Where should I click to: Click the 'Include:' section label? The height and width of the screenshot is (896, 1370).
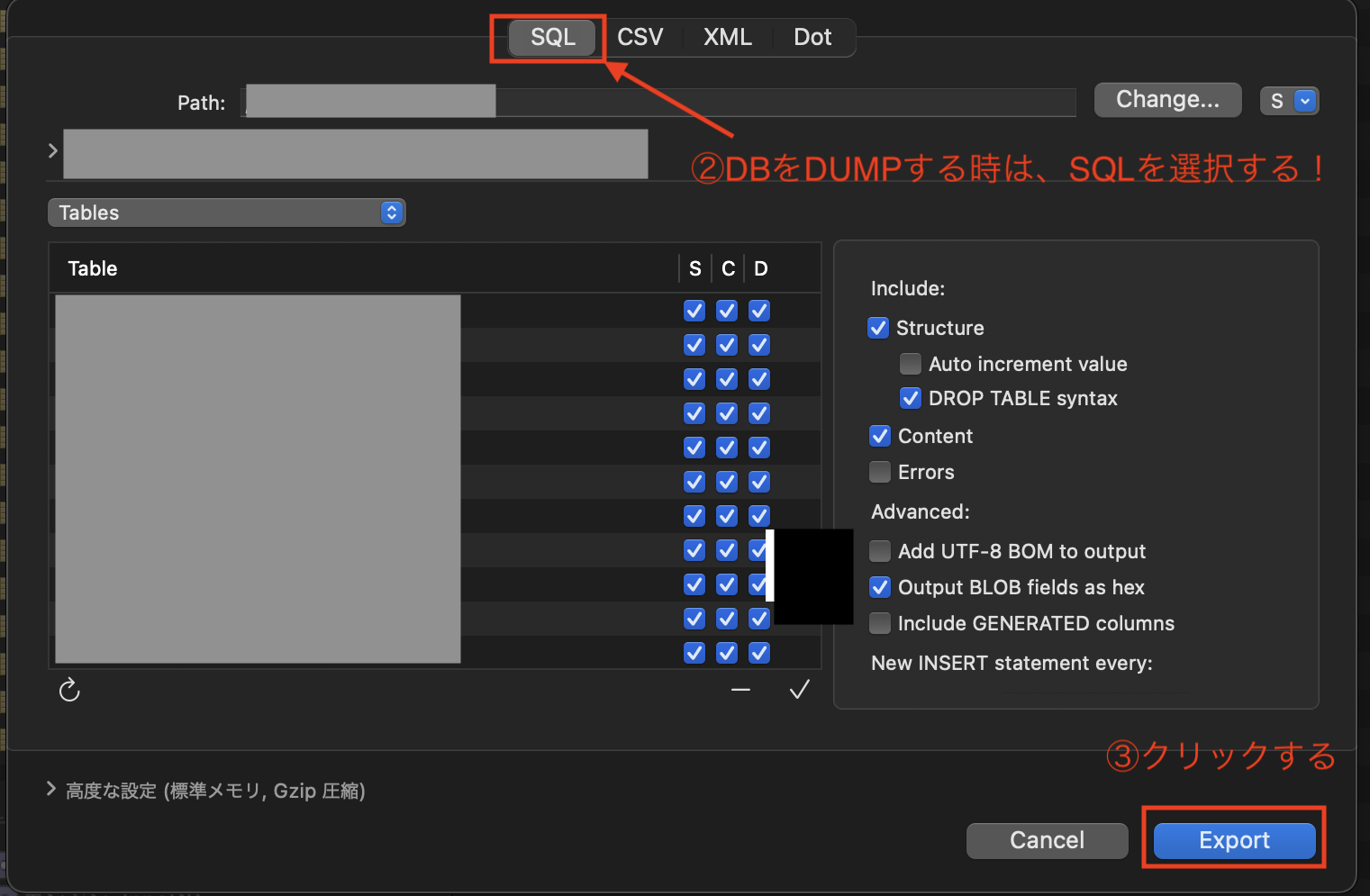click(908, 288)
